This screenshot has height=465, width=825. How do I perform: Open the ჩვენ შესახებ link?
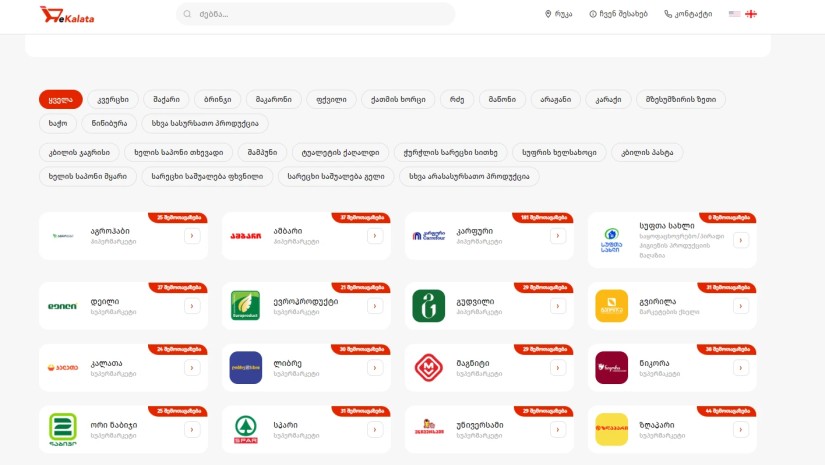(619, 14)
